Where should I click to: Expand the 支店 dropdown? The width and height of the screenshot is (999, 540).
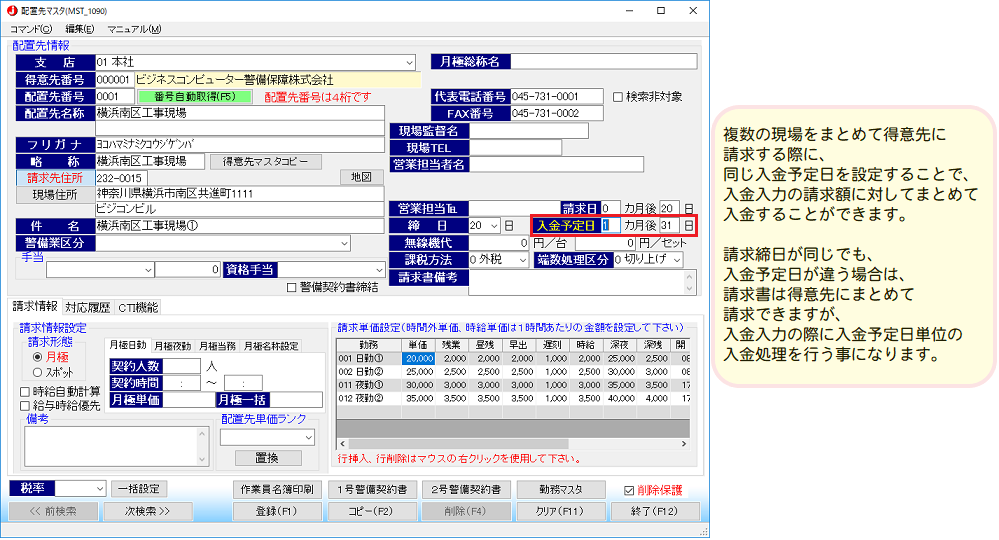pyautogui.click(x=409, y=62)
